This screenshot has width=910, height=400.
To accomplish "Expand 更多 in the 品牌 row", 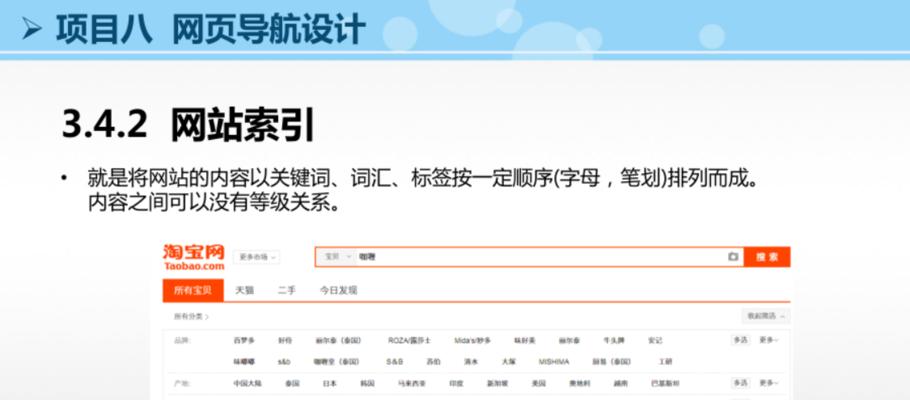I will (x=769, y=340).
